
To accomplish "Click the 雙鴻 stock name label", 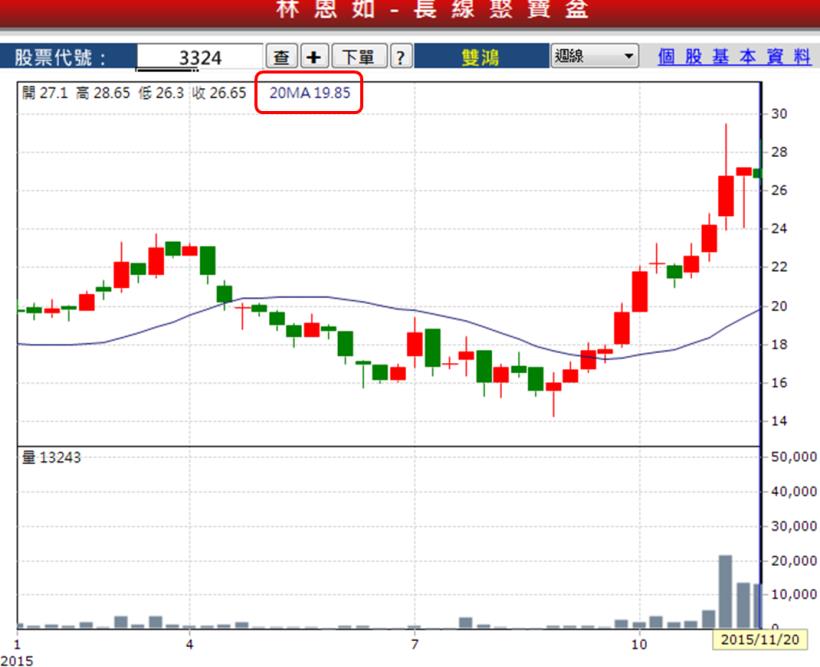I will (x=480, y=57).
